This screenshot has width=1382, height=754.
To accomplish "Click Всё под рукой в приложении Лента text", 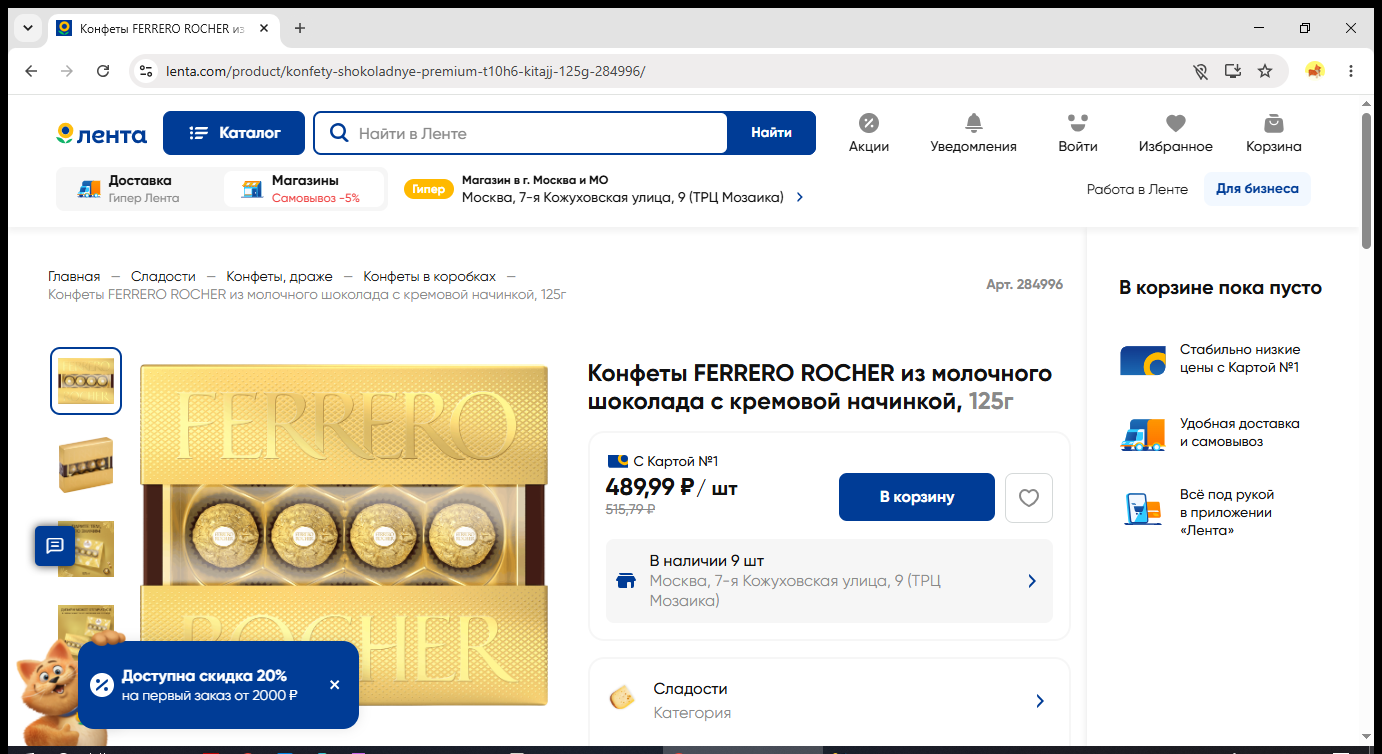I will coord(1227,512).
